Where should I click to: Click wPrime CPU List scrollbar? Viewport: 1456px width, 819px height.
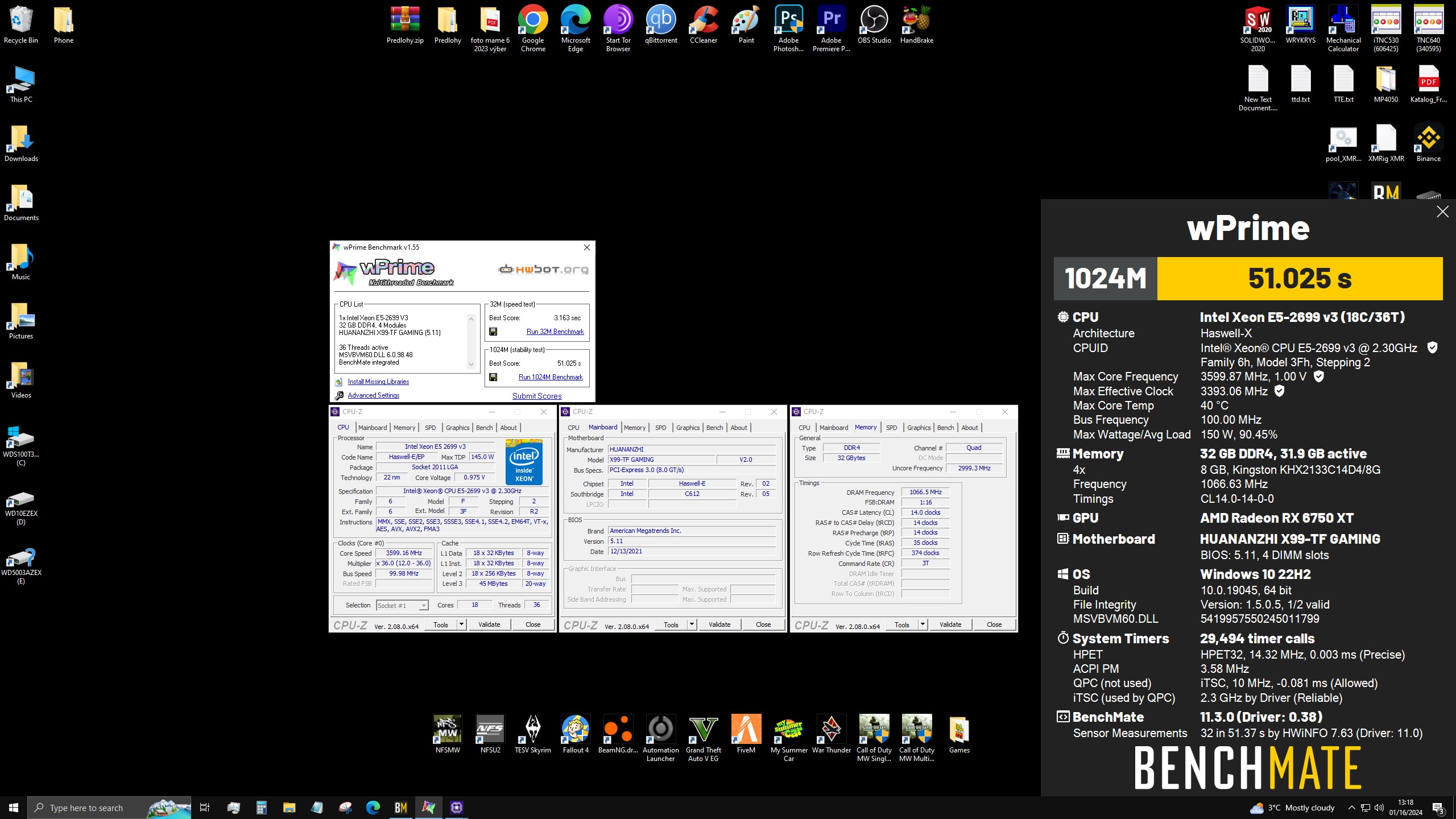tap(471, 341)
